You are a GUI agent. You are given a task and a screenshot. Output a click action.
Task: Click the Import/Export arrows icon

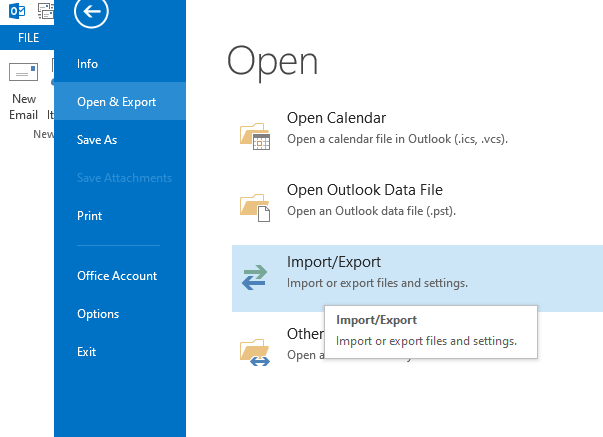pyautogui.click(x=255, y=277)
